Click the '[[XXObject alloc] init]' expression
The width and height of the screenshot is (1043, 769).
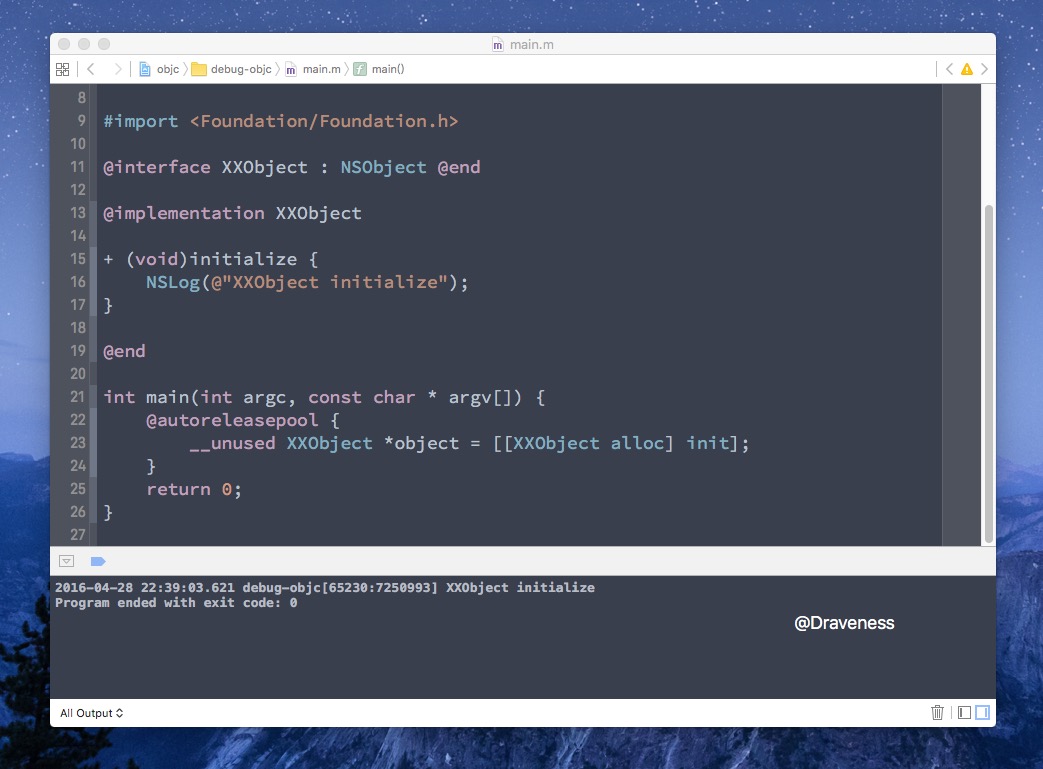pyautogui.click(x=615, y=443)
